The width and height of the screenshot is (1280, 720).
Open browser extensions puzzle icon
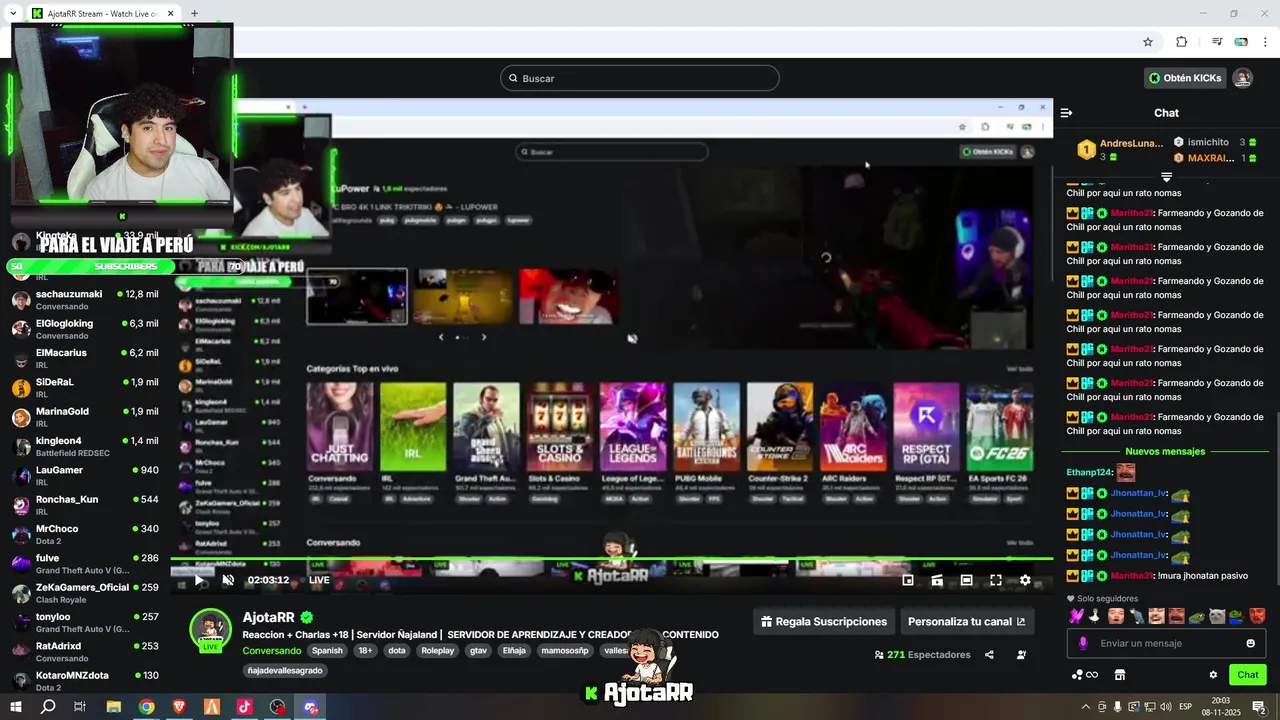pos(1181,42)
